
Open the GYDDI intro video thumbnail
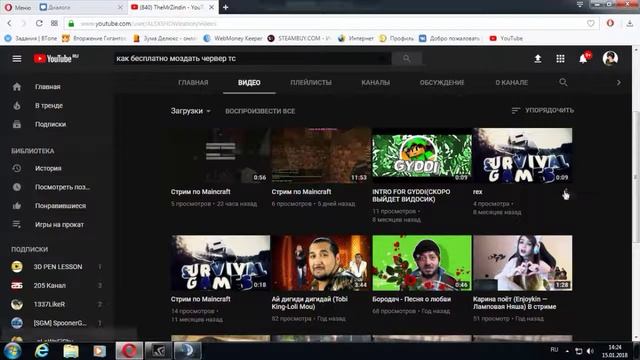[x=422, y=156]
